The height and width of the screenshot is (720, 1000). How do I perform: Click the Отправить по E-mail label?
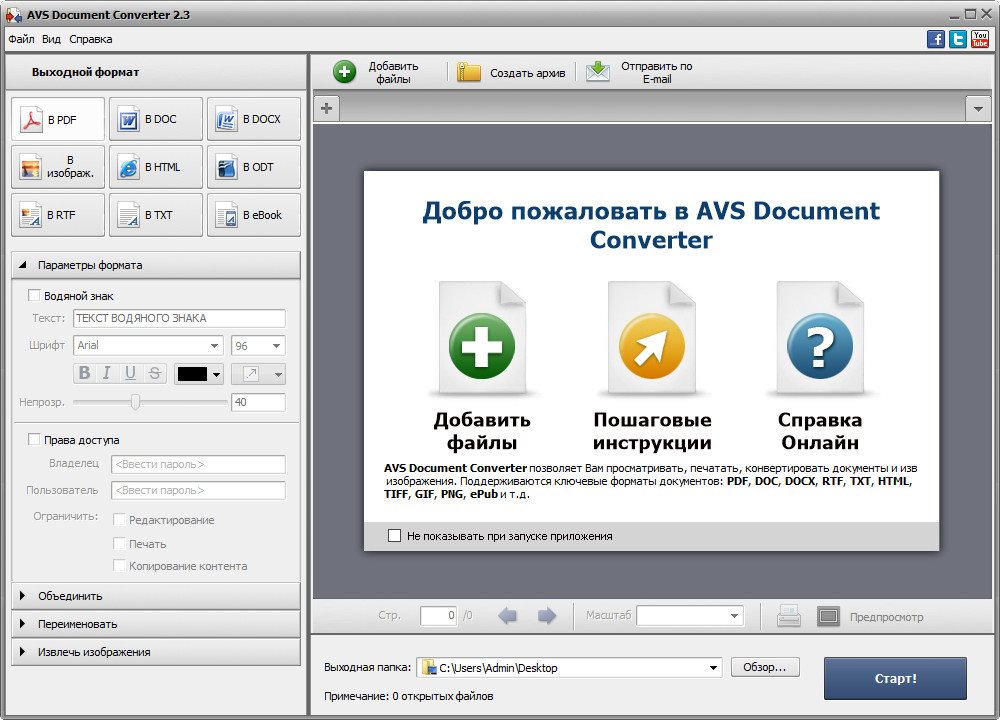(657, 72)
